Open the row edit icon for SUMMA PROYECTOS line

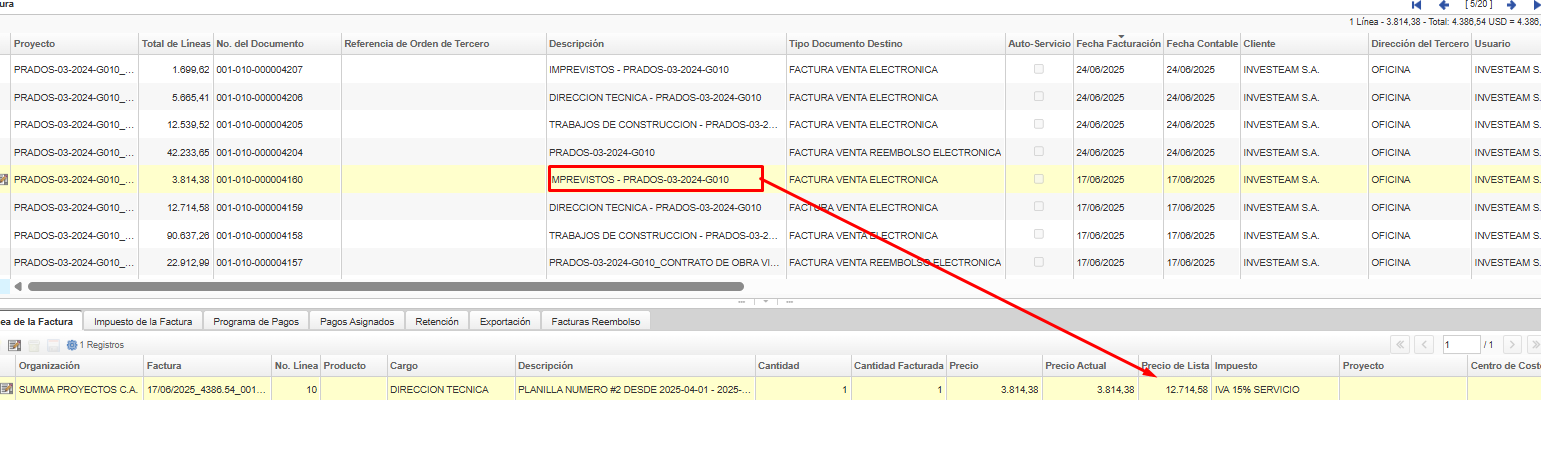[7, 389]
